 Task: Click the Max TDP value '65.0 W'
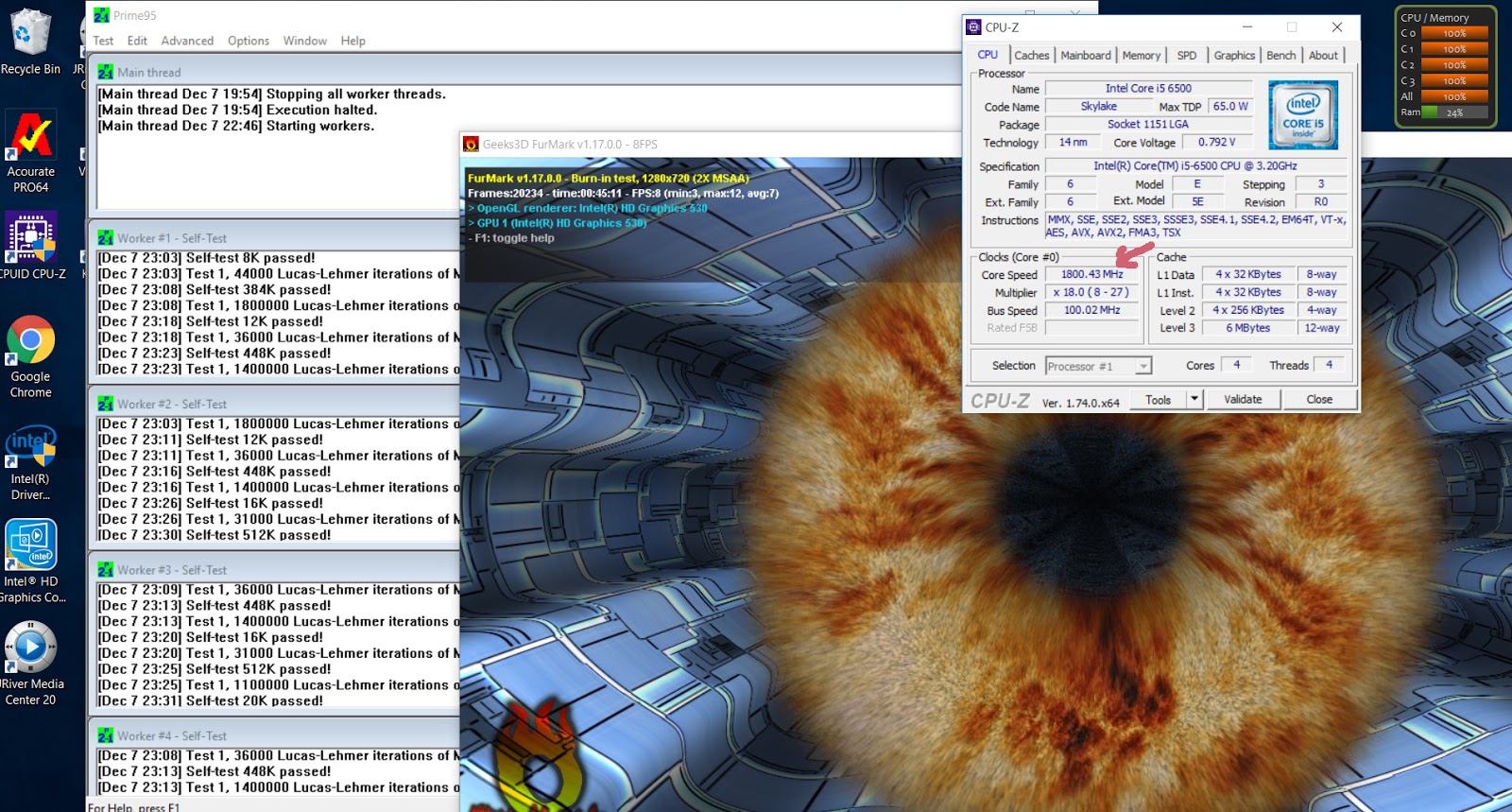pyautogui.click(x=1230, y=107)
